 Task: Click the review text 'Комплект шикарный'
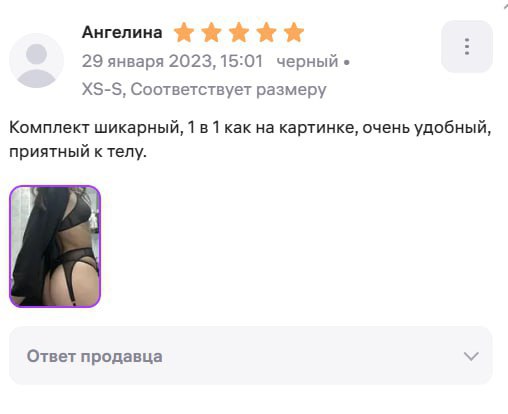click(96, 128)
